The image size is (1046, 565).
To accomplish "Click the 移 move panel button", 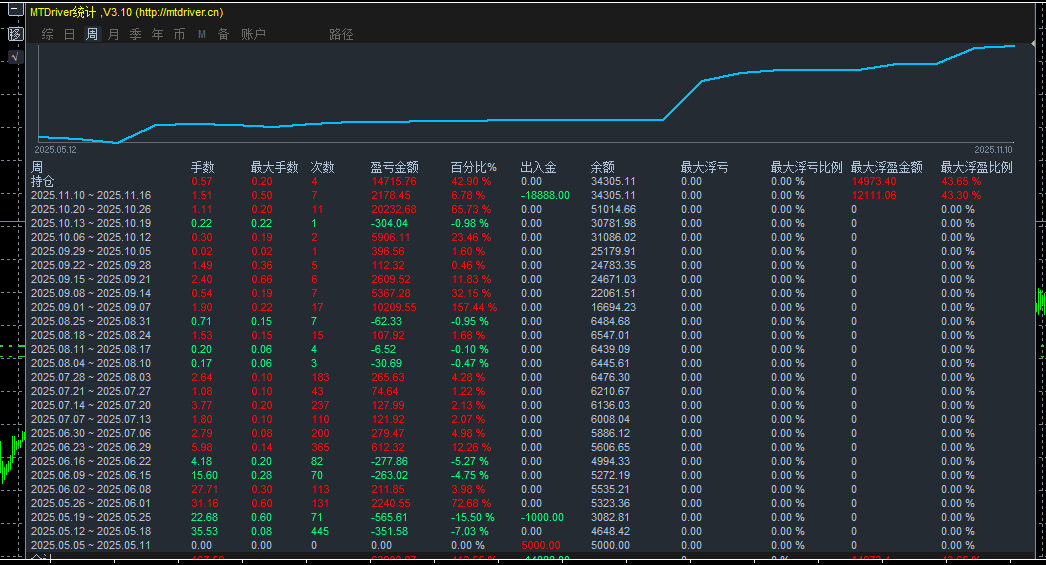I will click(x=15, y=34).
